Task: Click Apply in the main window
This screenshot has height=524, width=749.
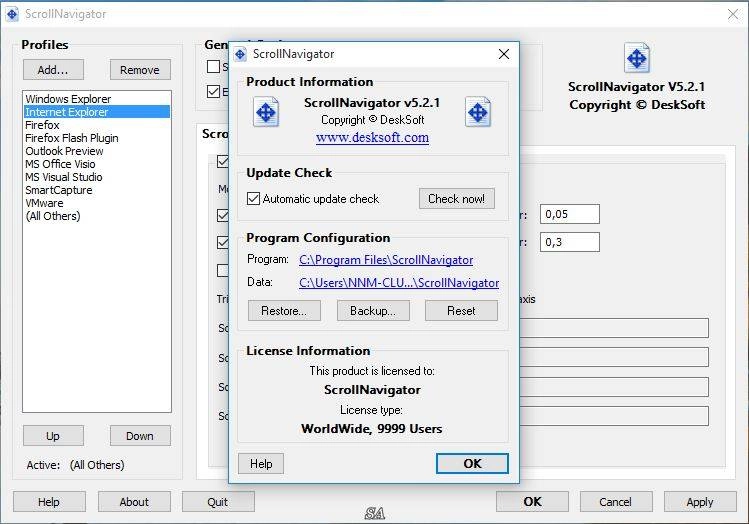Action: pyautogui.click(x=700, y=502)
